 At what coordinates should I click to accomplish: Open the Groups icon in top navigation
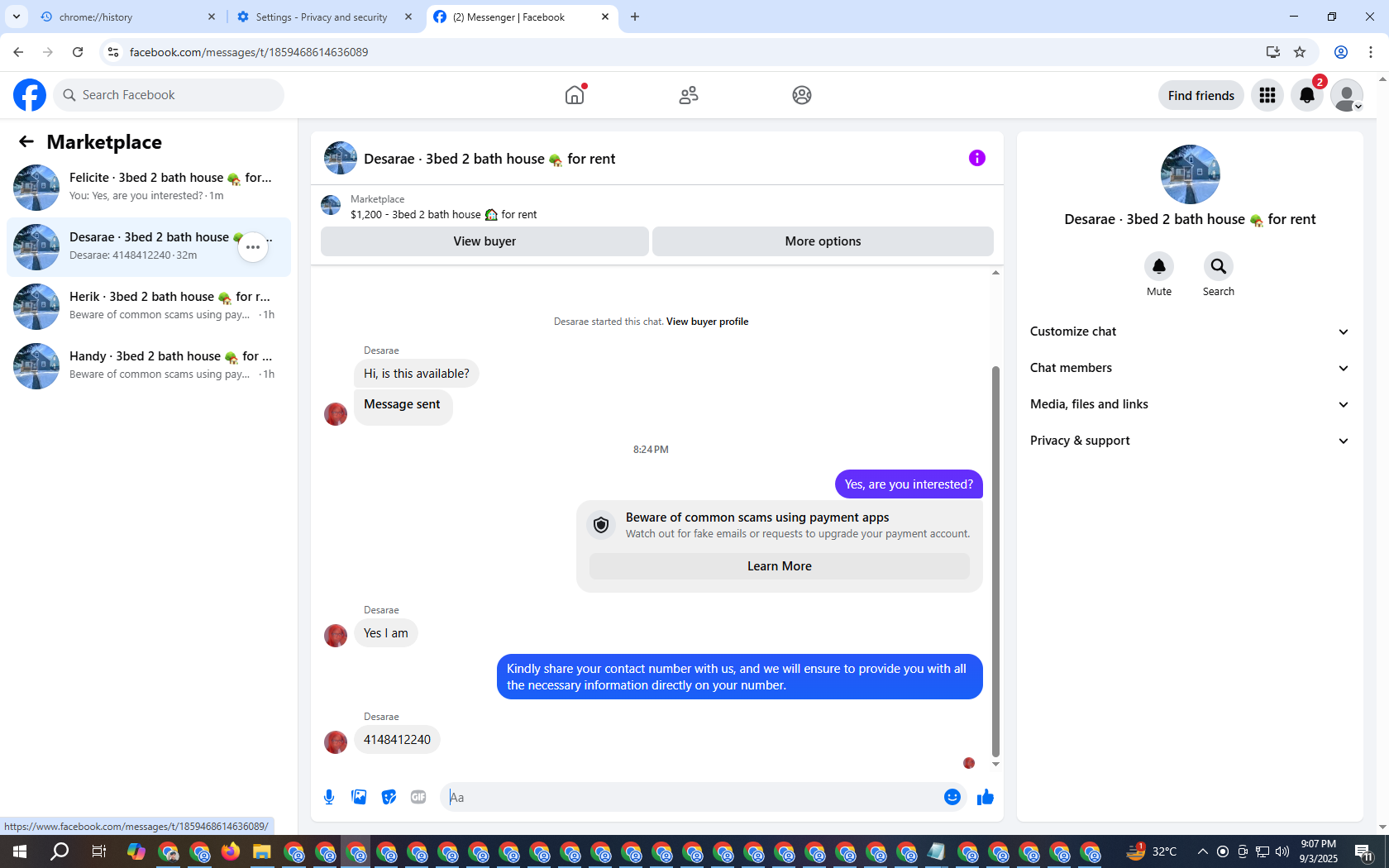[802, 95]
